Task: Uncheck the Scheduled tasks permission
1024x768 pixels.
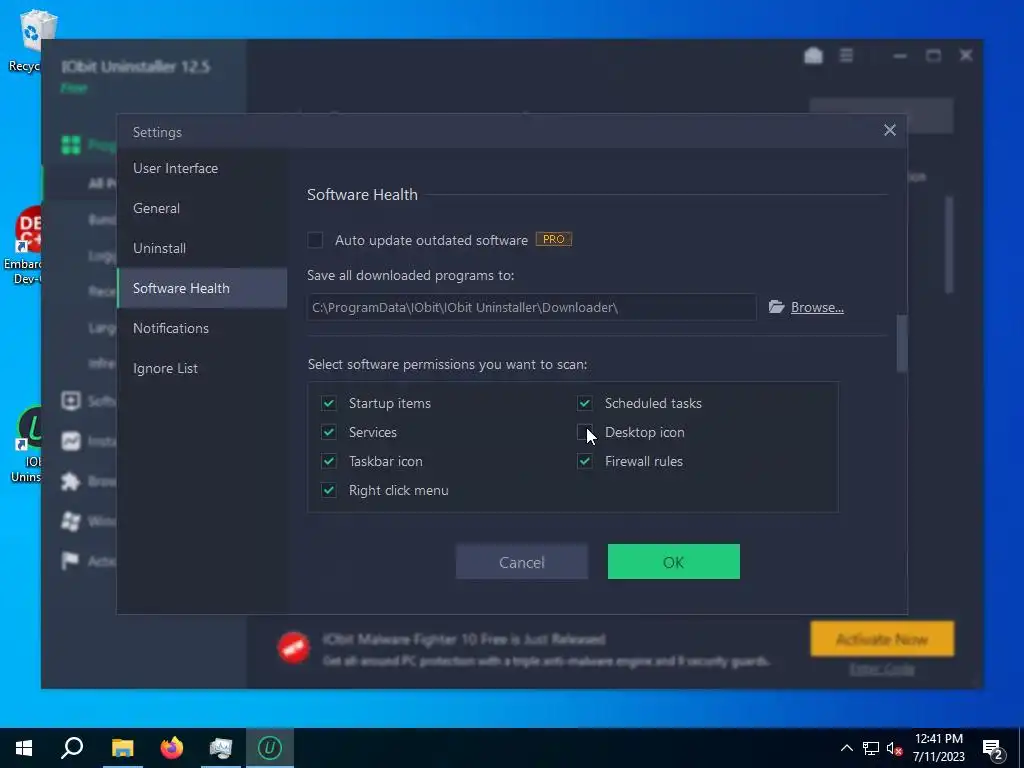Action: pyautogui.click(x=584, y=403)
